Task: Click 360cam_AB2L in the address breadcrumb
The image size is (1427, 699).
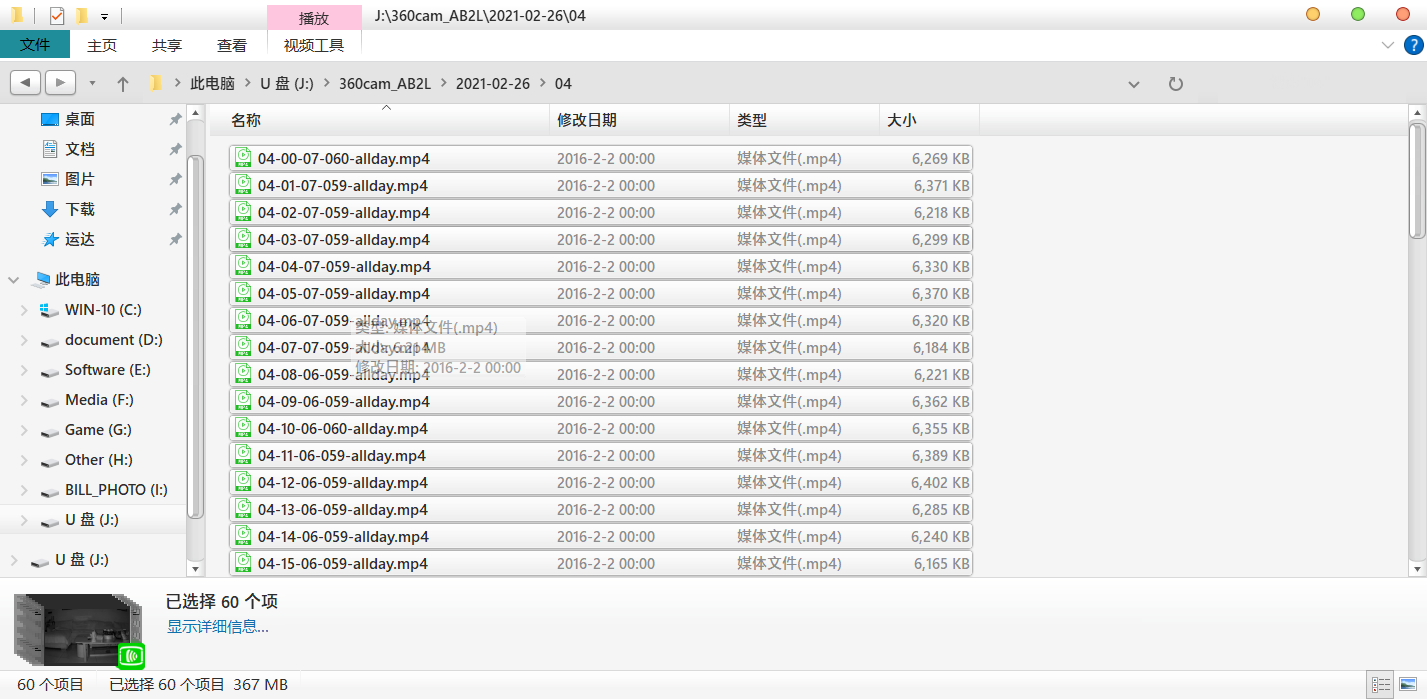Action: [x=385, y=84]
